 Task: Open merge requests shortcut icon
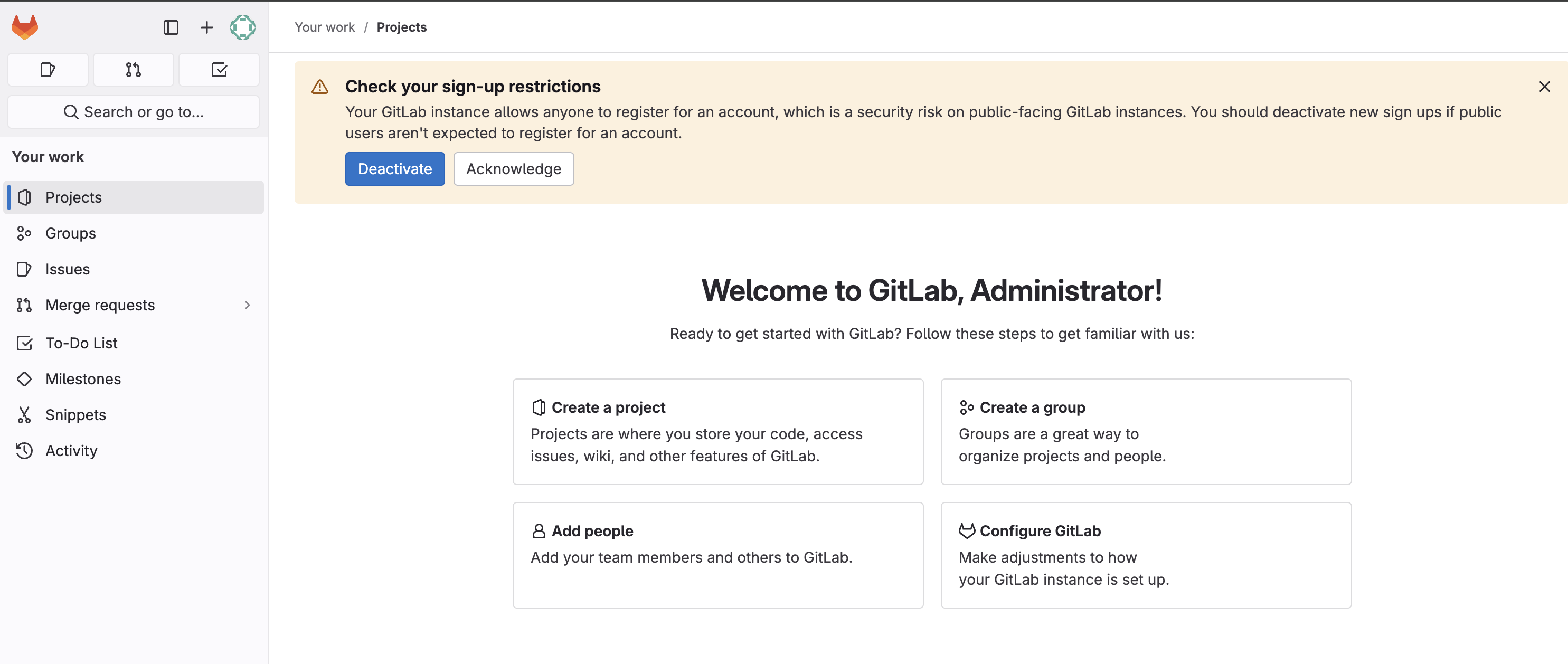[x=133, y=70]
